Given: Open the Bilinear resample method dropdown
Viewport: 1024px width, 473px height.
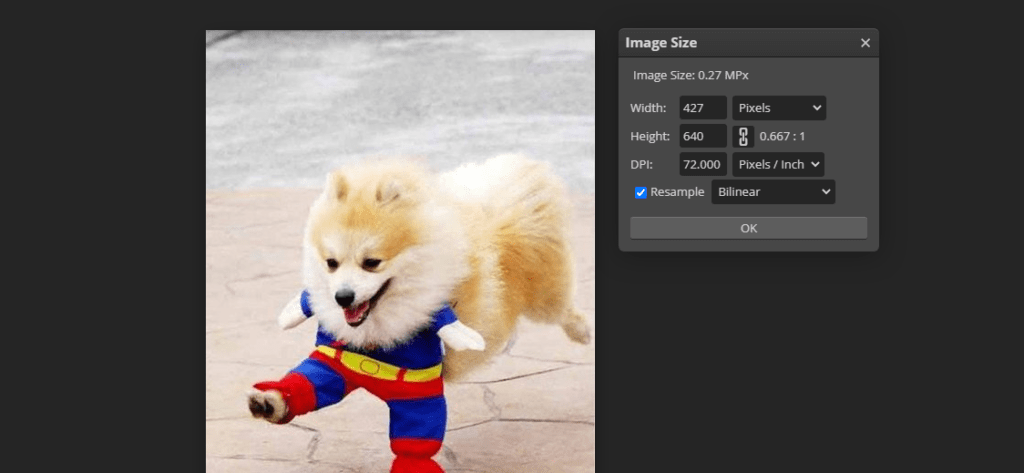Looking at the screenshot, I should [x=773, y=192].
